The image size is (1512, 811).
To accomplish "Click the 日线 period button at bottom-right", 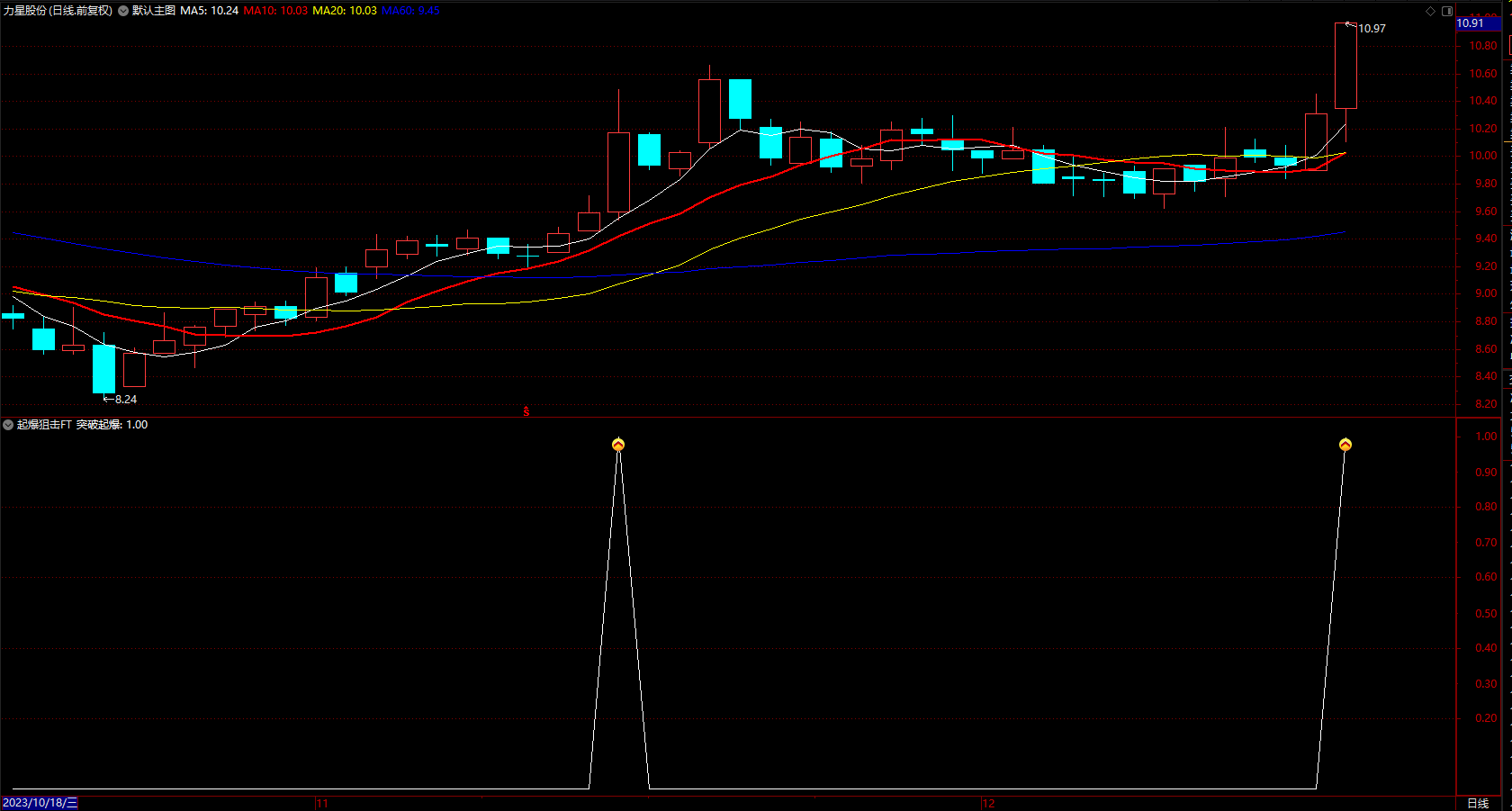I will coord(1478,803).
